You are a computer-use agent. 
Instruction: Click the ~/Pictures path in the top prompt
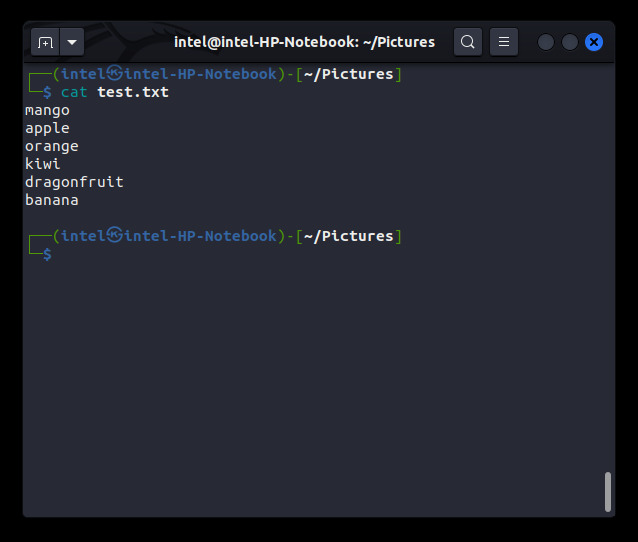[x=348, y=74]
